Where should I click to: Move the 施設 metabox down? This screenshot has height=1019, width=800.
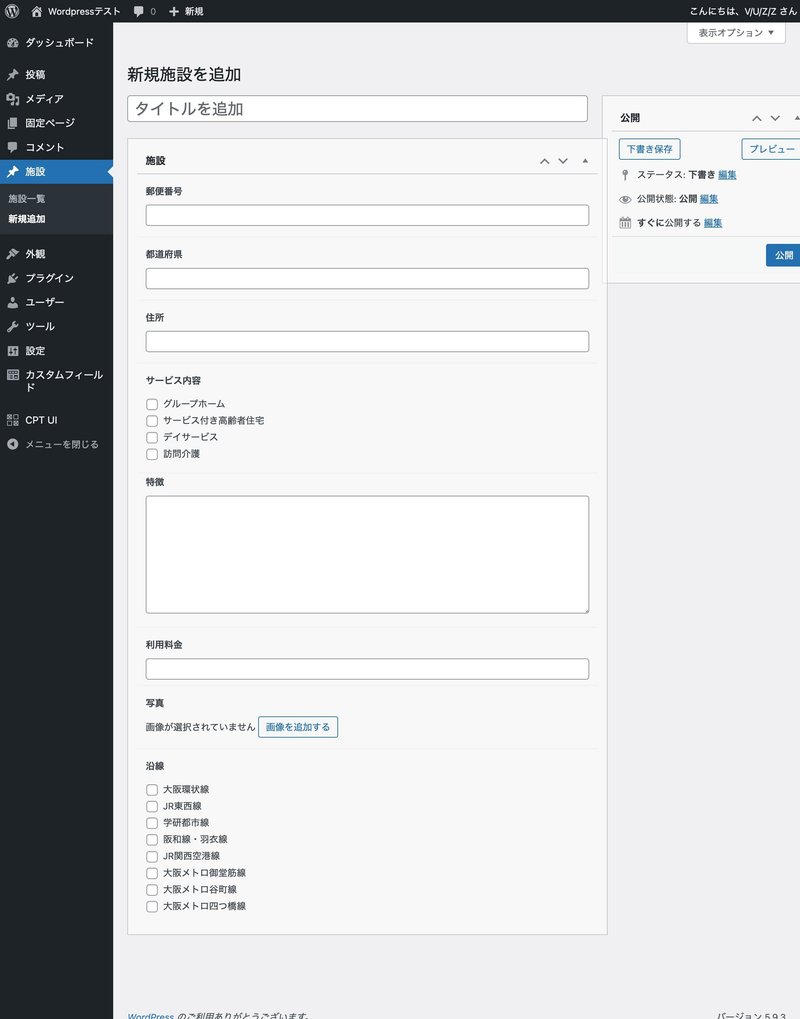click(563, 161)
